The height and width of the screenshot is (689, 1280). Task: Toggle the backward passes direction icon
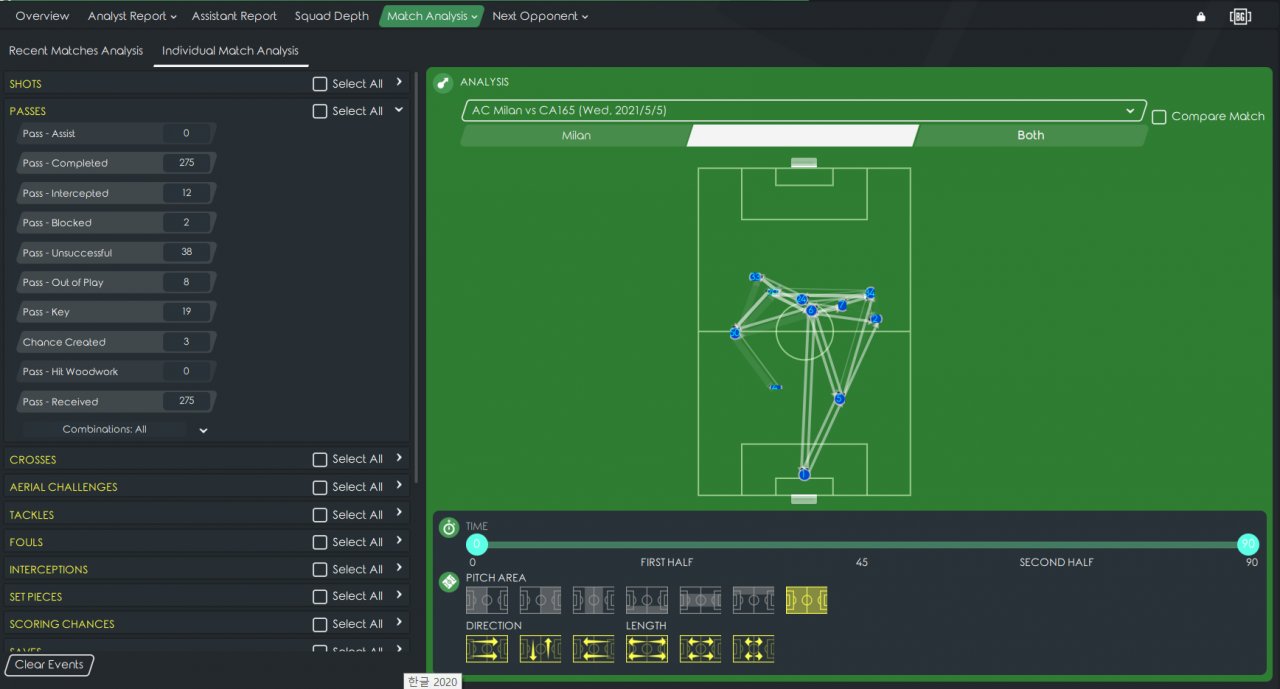point(593,649)
